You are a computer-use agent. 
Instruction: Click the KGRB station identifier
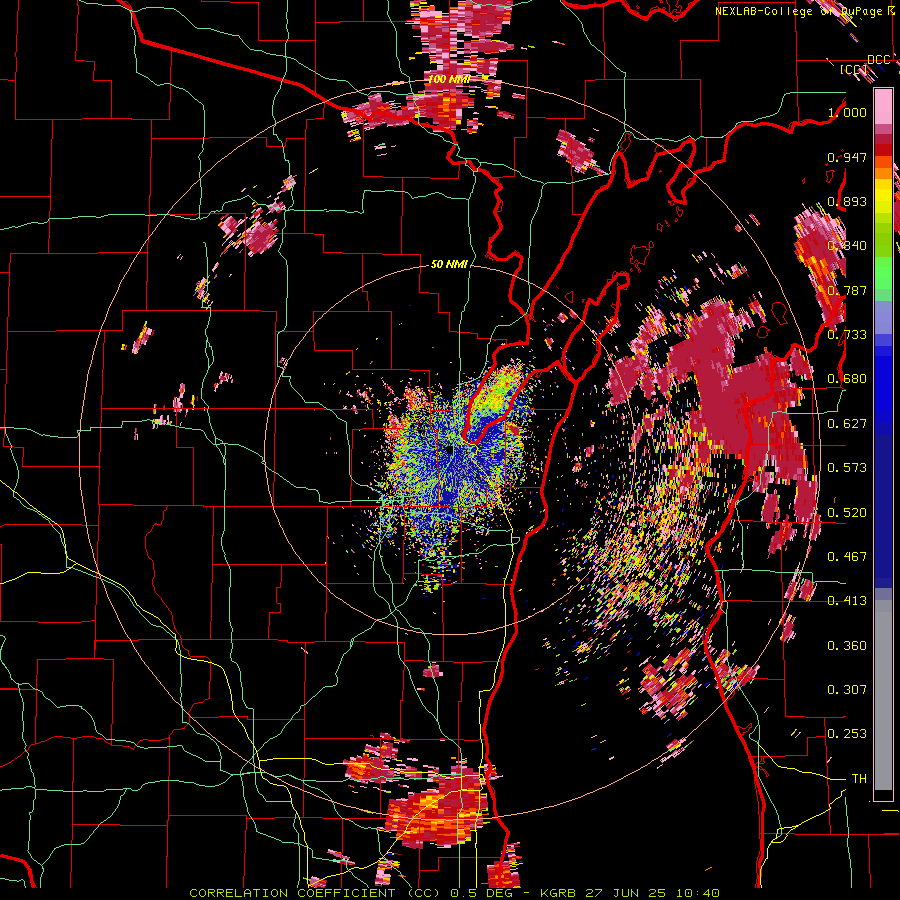coord(560,893)
